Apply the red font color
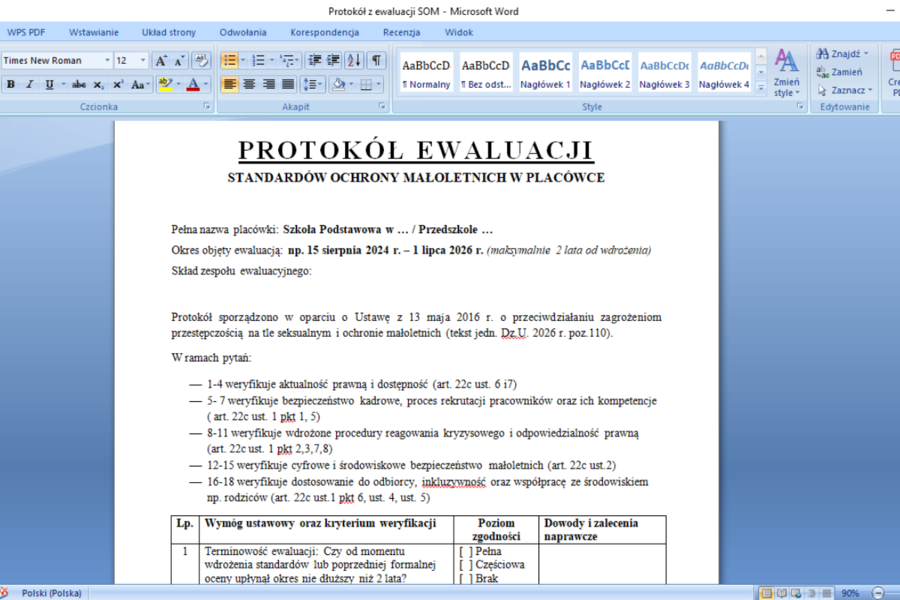The width and height of the screenshot is (900, 600). click(193, 84)
